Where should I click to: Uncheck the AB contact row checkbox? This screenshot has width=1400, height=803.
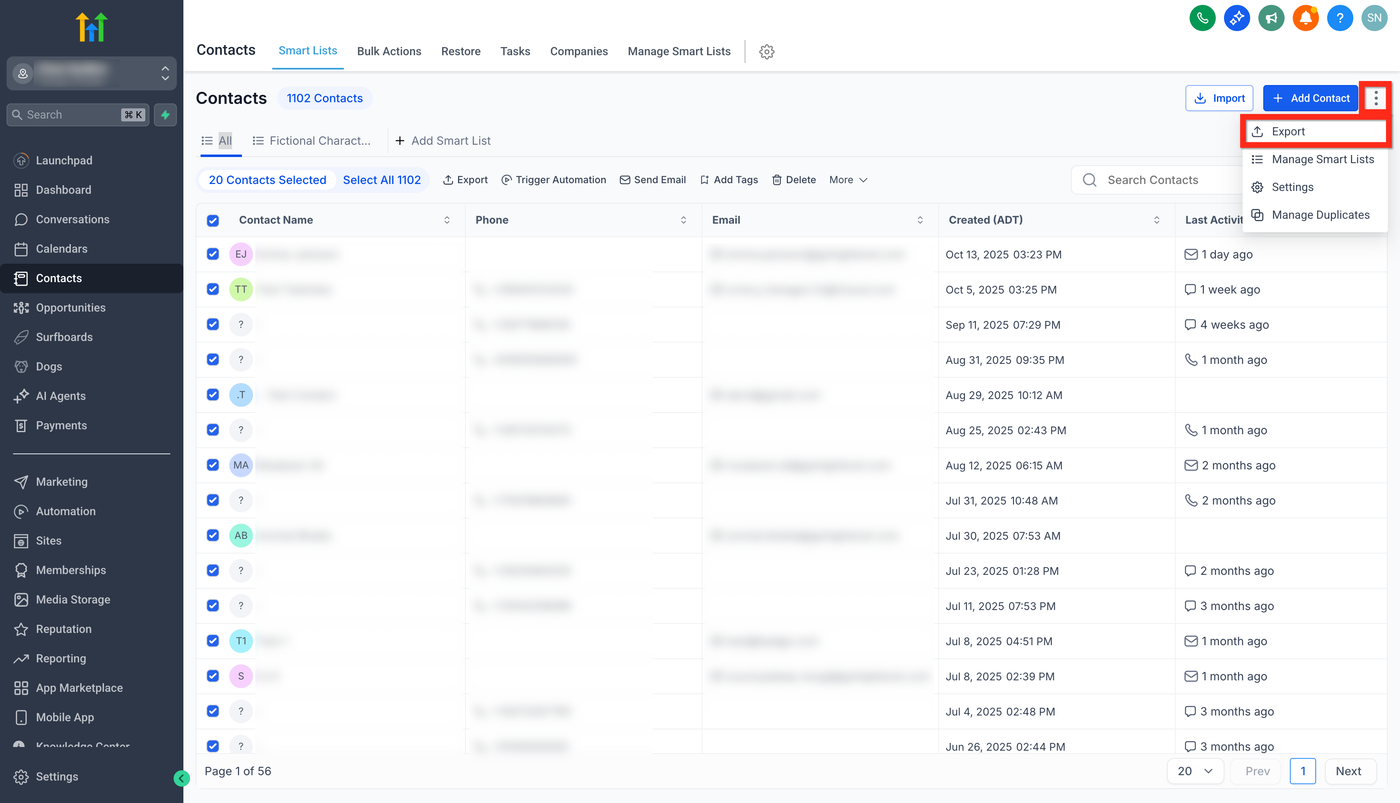pyautogui.click(x=213, y=535)
